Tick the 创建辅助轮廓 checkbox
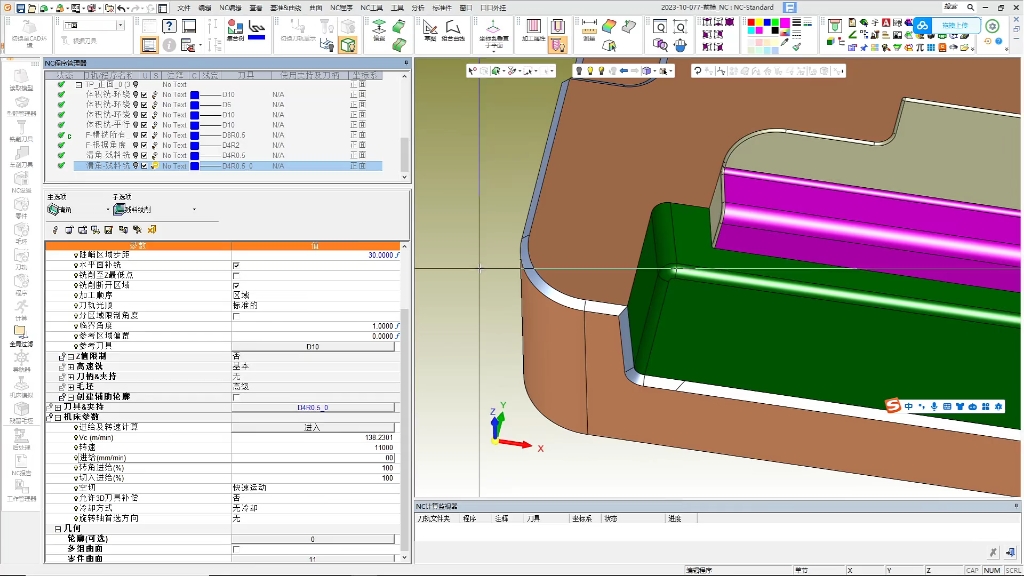Screen dimensions: 1024x576 (236, 397)
